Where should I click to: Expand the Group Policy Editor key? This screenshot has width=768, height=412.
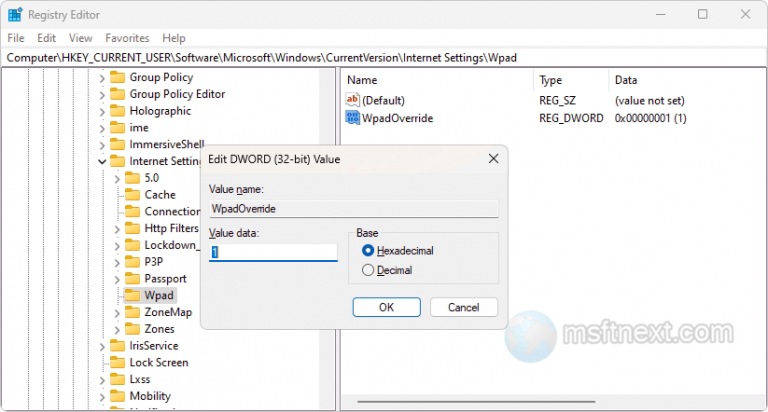point(102,95)
